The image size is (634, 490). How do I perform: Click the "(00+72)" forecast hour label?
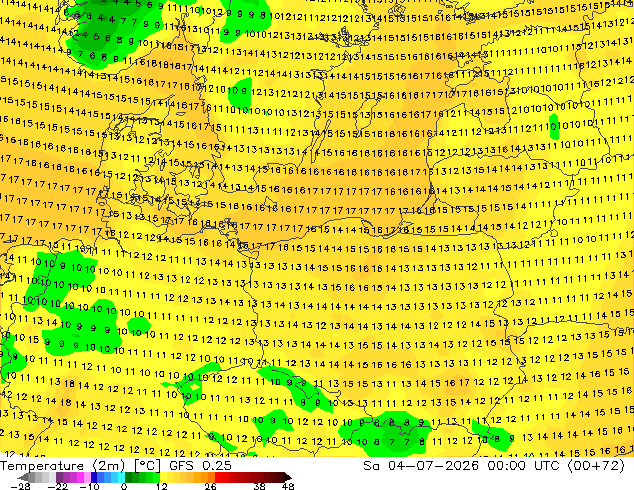pyautogui.click(x=596, y=466)
